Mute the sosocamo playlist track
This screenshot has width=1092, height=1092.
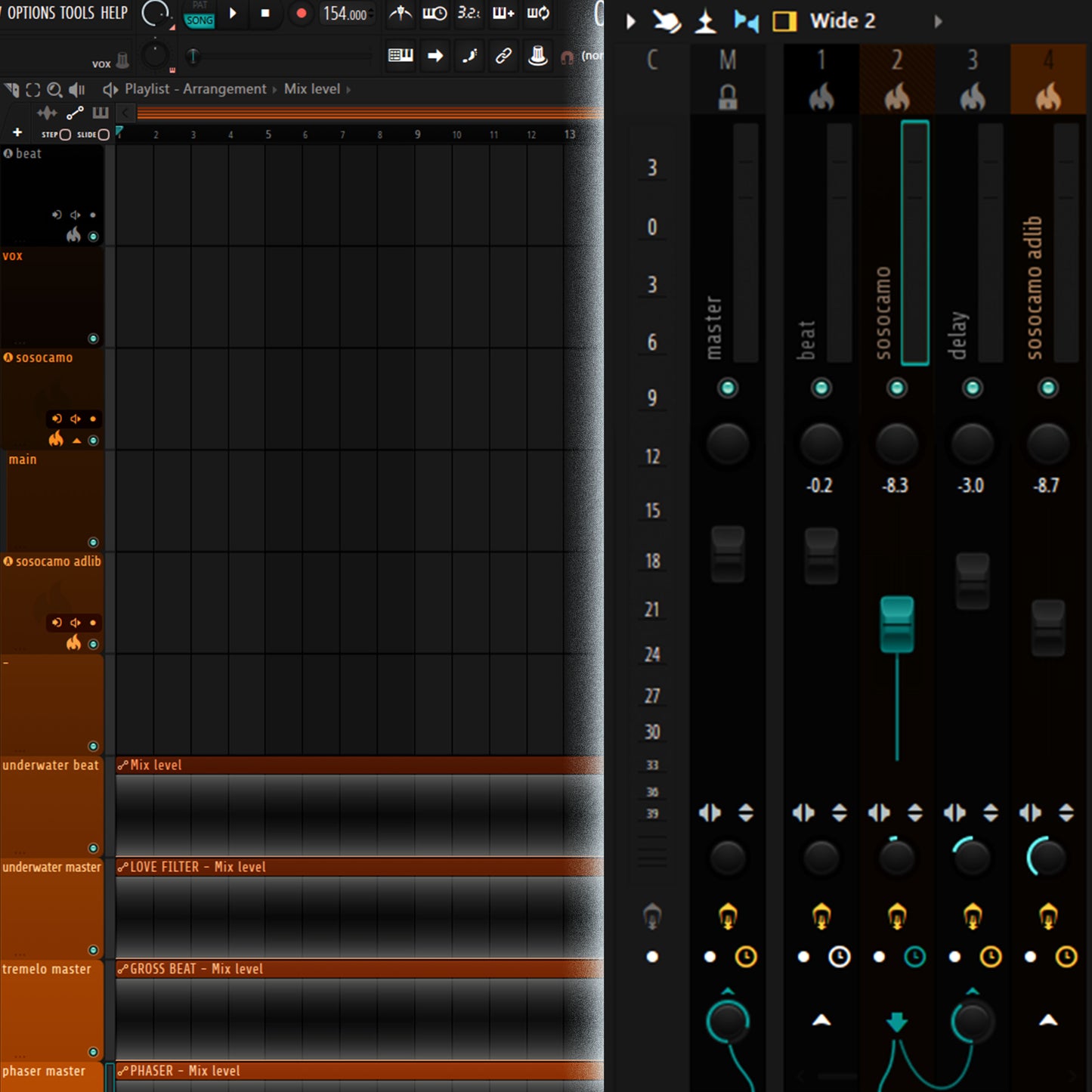pyautogui.click(x=93, y=441)
